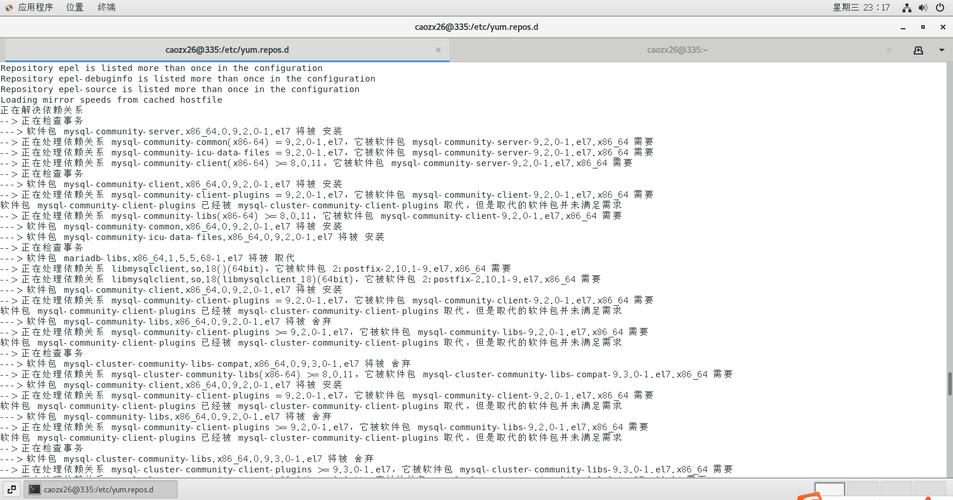Click the mysql-community-libs(x86-64) >= 8.0.11 line
953x500 pixels.
tap(311, 216)
